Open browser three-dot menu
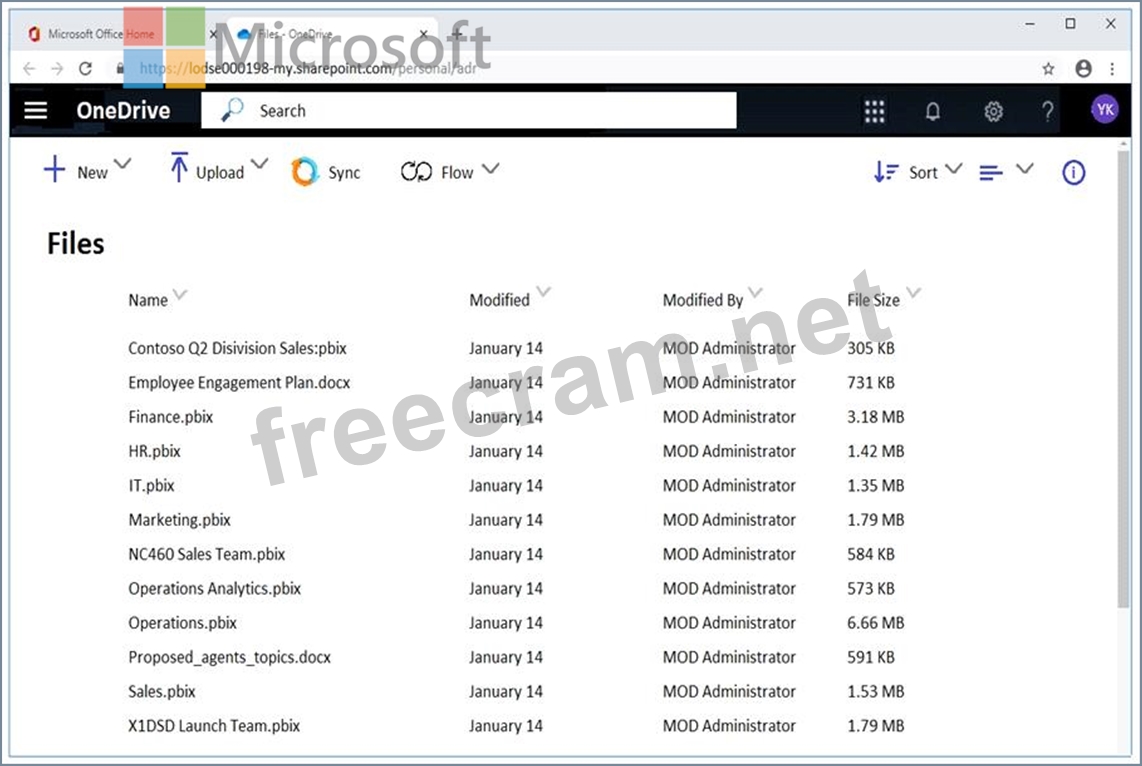The image size is (1142, 766). (1112, 68)
